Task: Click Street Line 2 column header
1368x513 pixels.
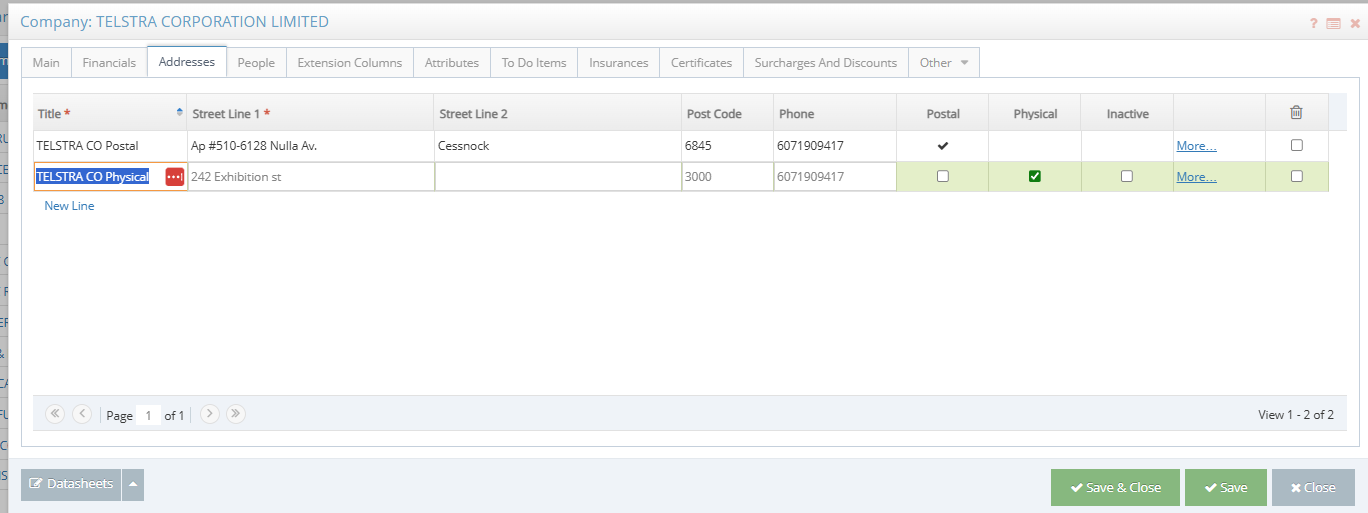Action: 558,113
